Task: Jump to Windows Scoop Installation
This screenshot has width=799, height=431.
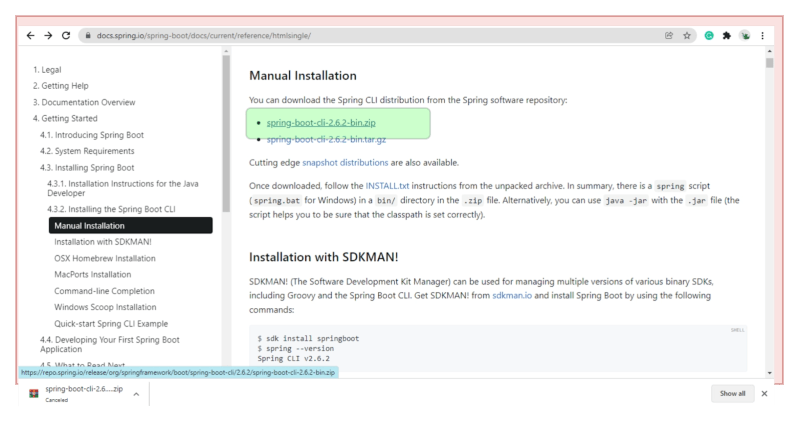Action: [x=105, y=307]
